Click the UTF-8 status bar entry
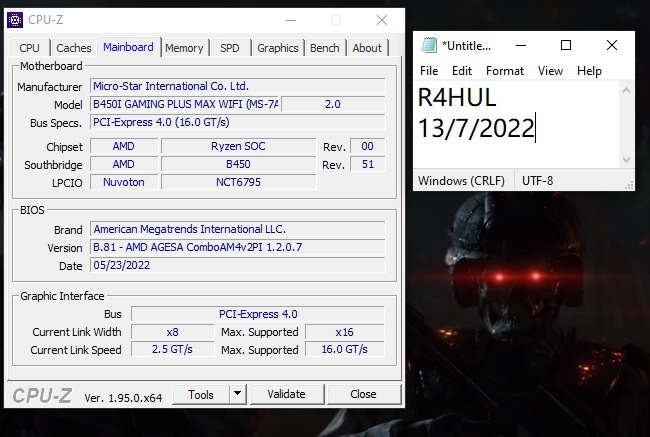This screenshot has height=437, width=650. (538, 181)
